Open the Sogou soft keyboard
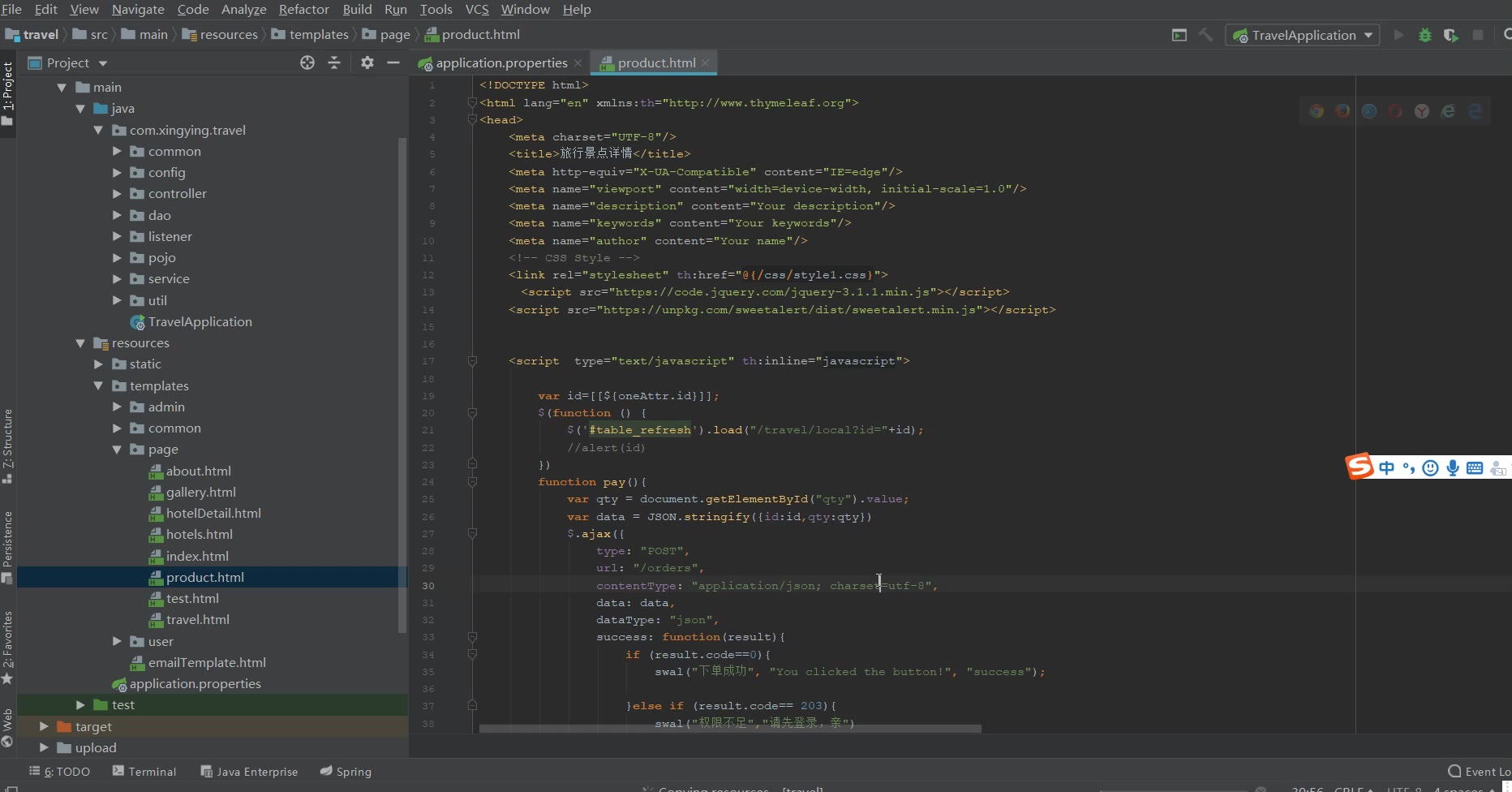 click(x=1475, y=467)
